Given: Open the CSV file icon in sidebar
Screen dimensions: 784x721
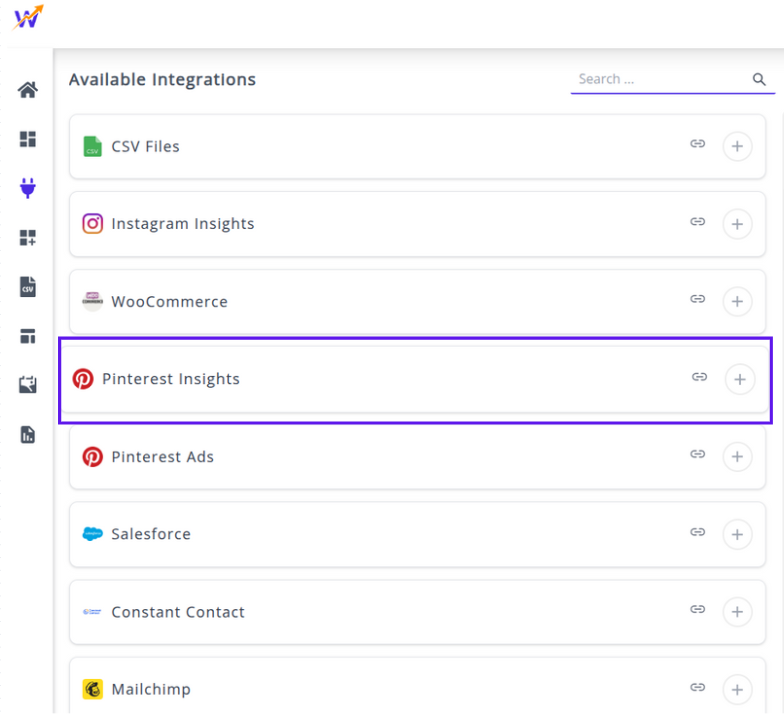Looking at the screenshot, I should point(28,287).
